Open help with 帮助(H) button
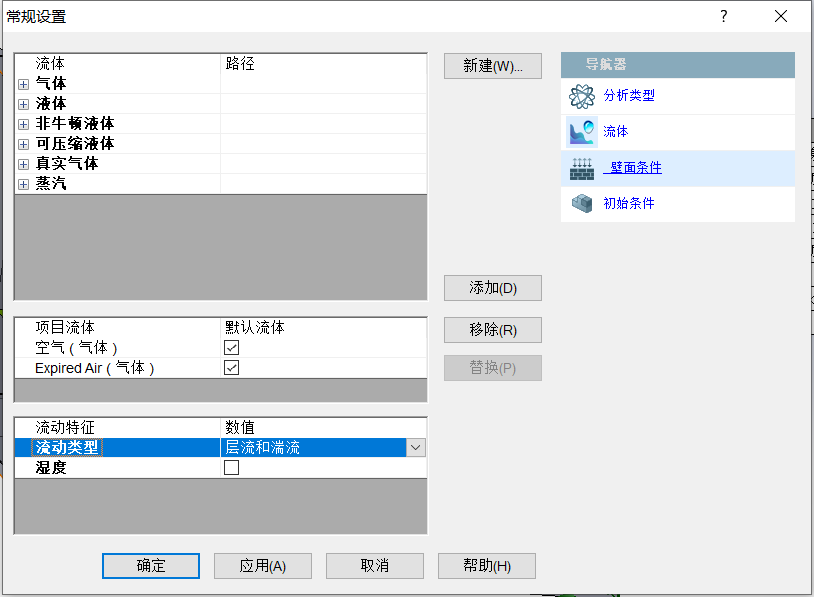Viewport: 814px width, 597px height. [486, 565]
